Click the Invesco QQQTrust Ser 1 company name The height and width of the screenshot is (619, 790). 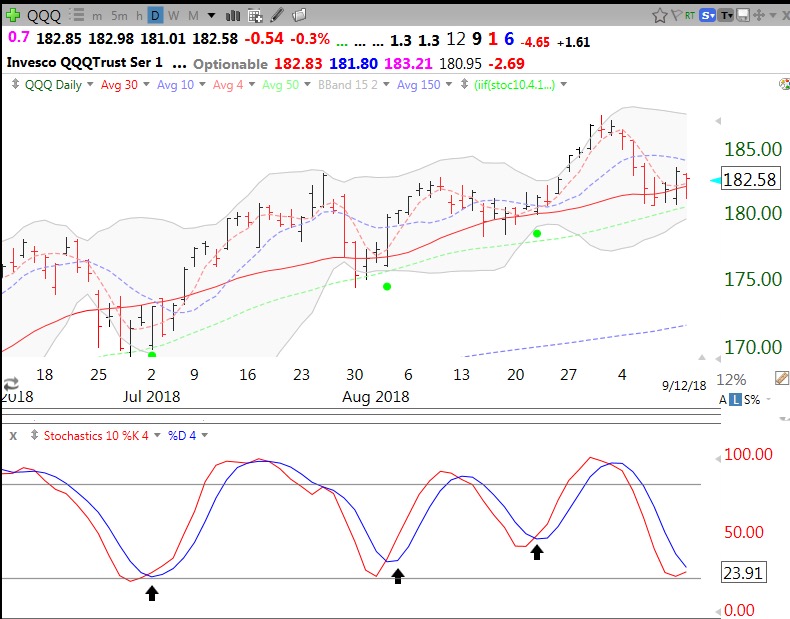click(x=84, y=62)
